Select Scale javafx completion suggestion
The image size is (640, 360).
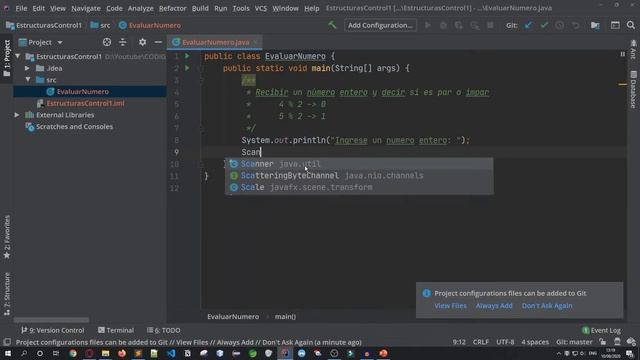point(359,187)
